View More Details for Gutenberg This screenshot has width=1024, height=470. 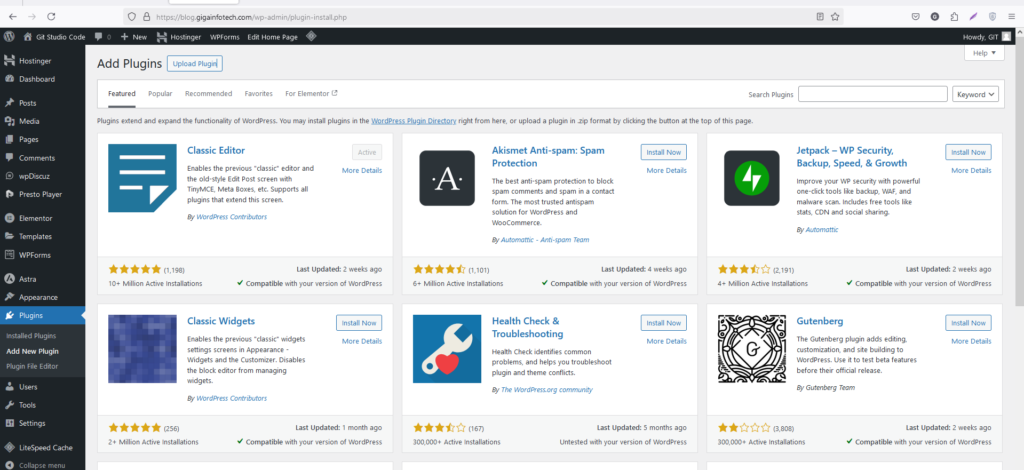click(x=971, y=341)
